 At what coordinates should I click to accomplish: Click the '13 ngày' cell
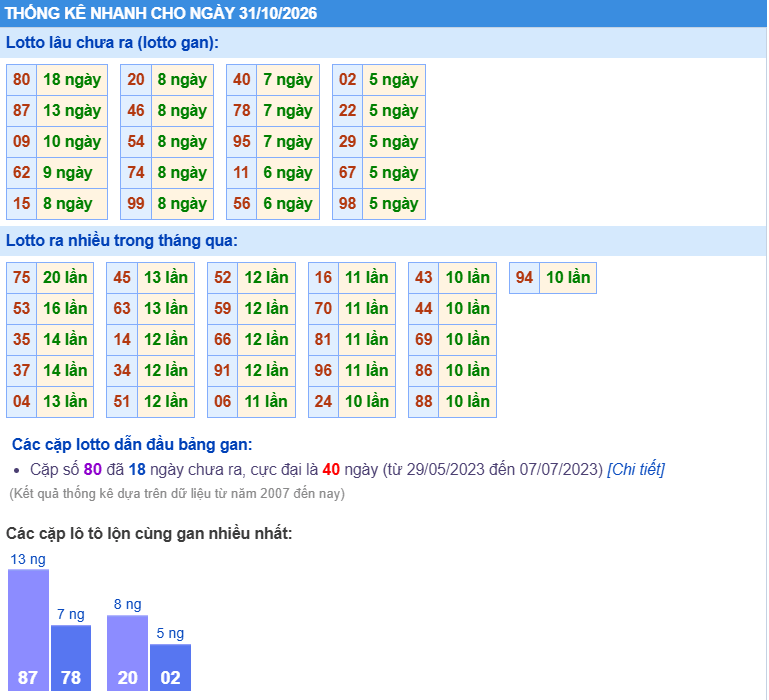(x=72, y=110)
